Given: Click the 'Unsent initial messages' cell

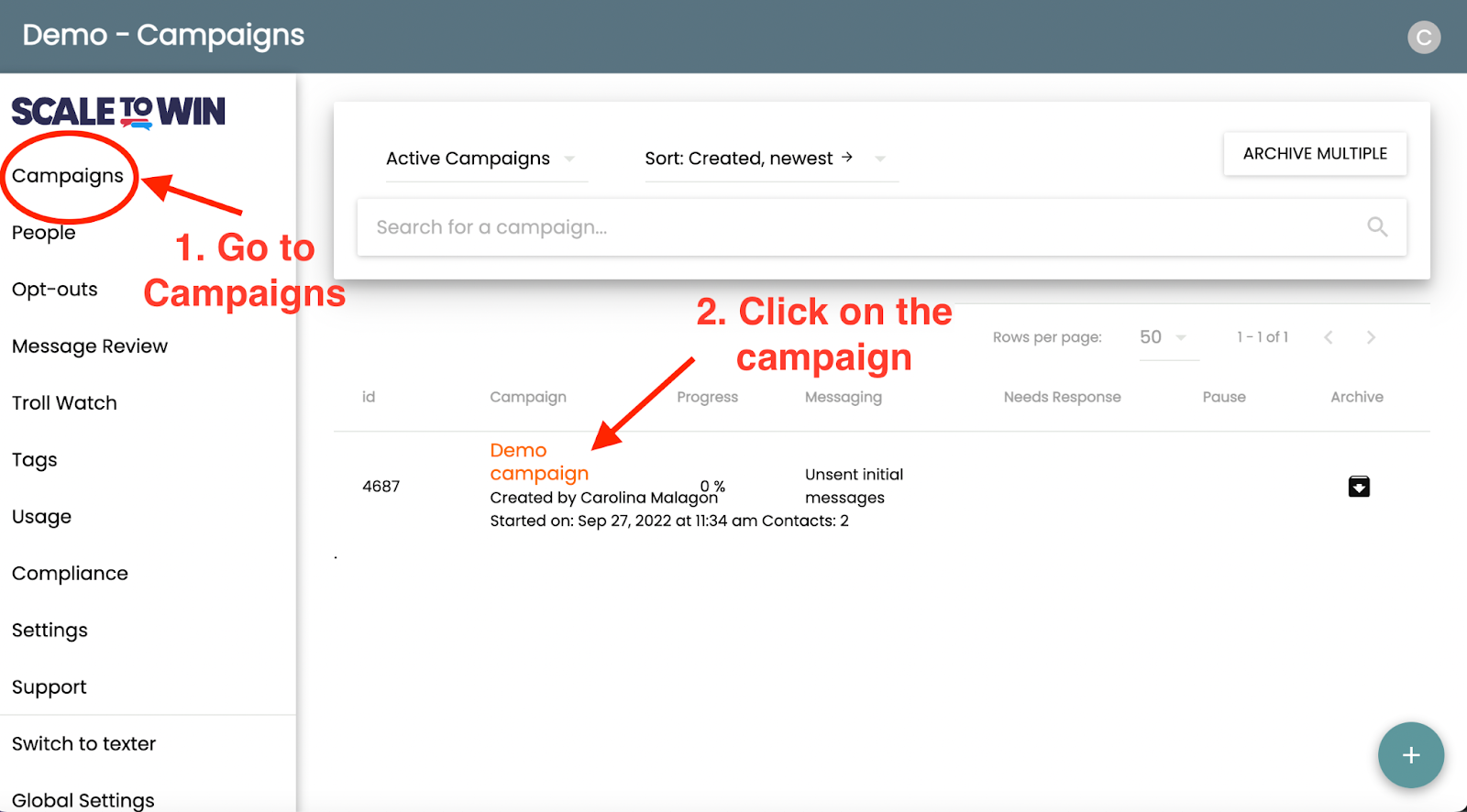Looking at the screenshot, I should (854, 486).
